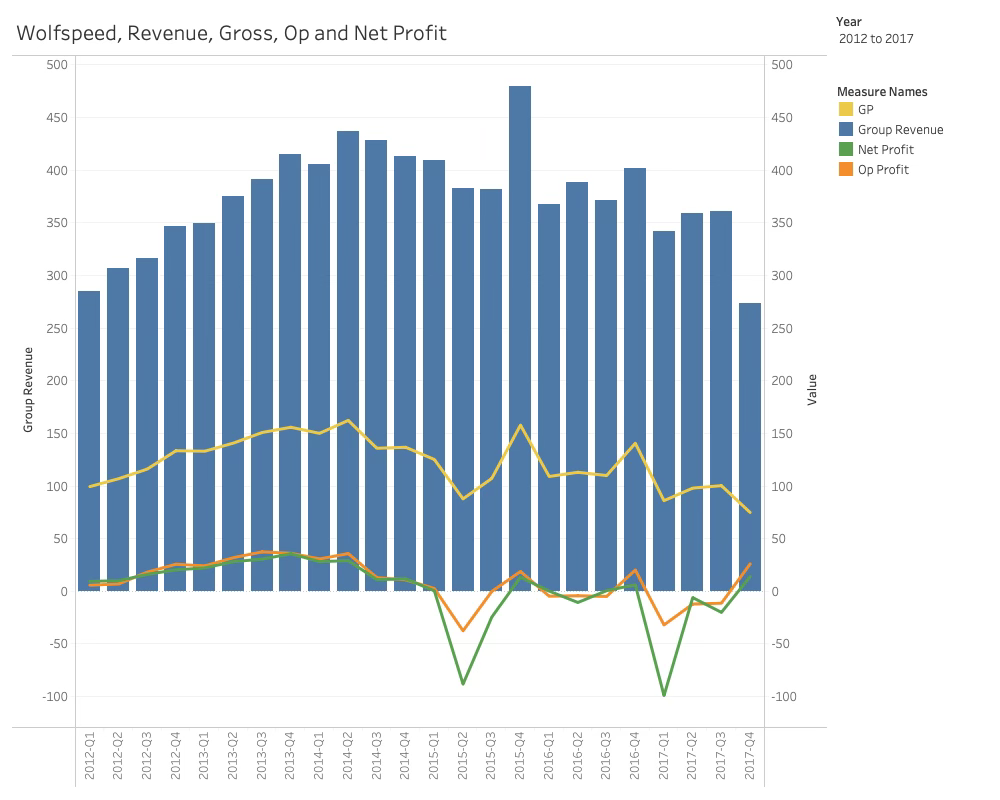
Task: Click the 2014-Q1 x-axis label
Action: coord(319,755)
